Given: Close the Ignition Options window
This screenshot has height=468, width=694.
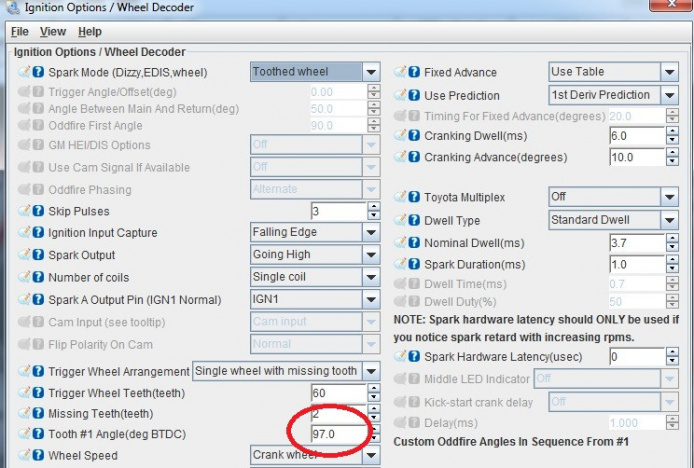Looking at the screenshot, I should (x=671, y=4).
